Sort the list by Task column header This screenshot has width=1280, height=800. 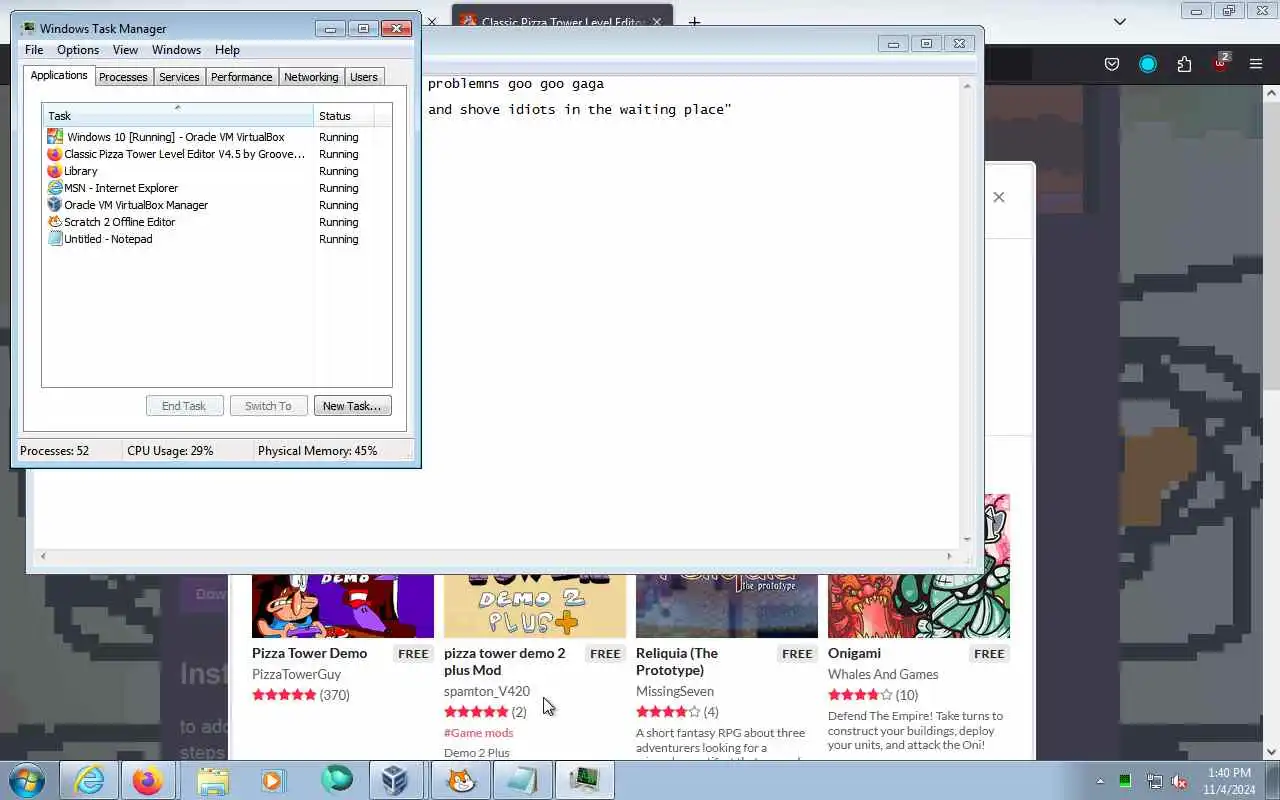(x=178, y=116)
